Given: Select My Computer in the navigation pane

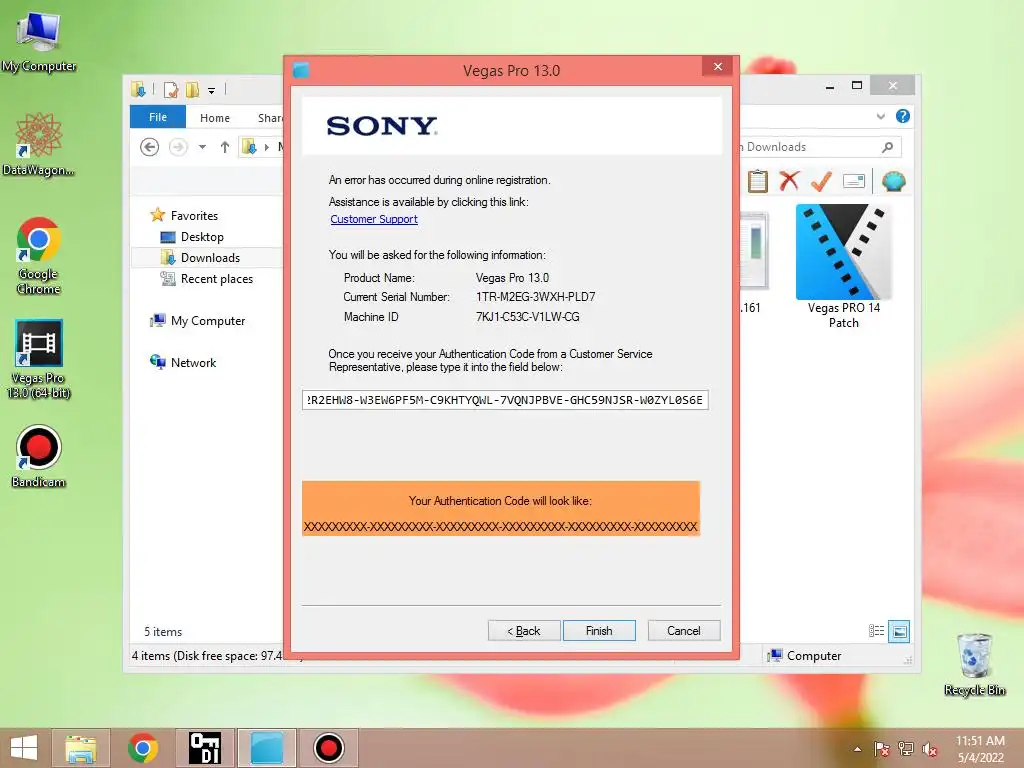Looking at the screenshot, I should click(208, 321).
